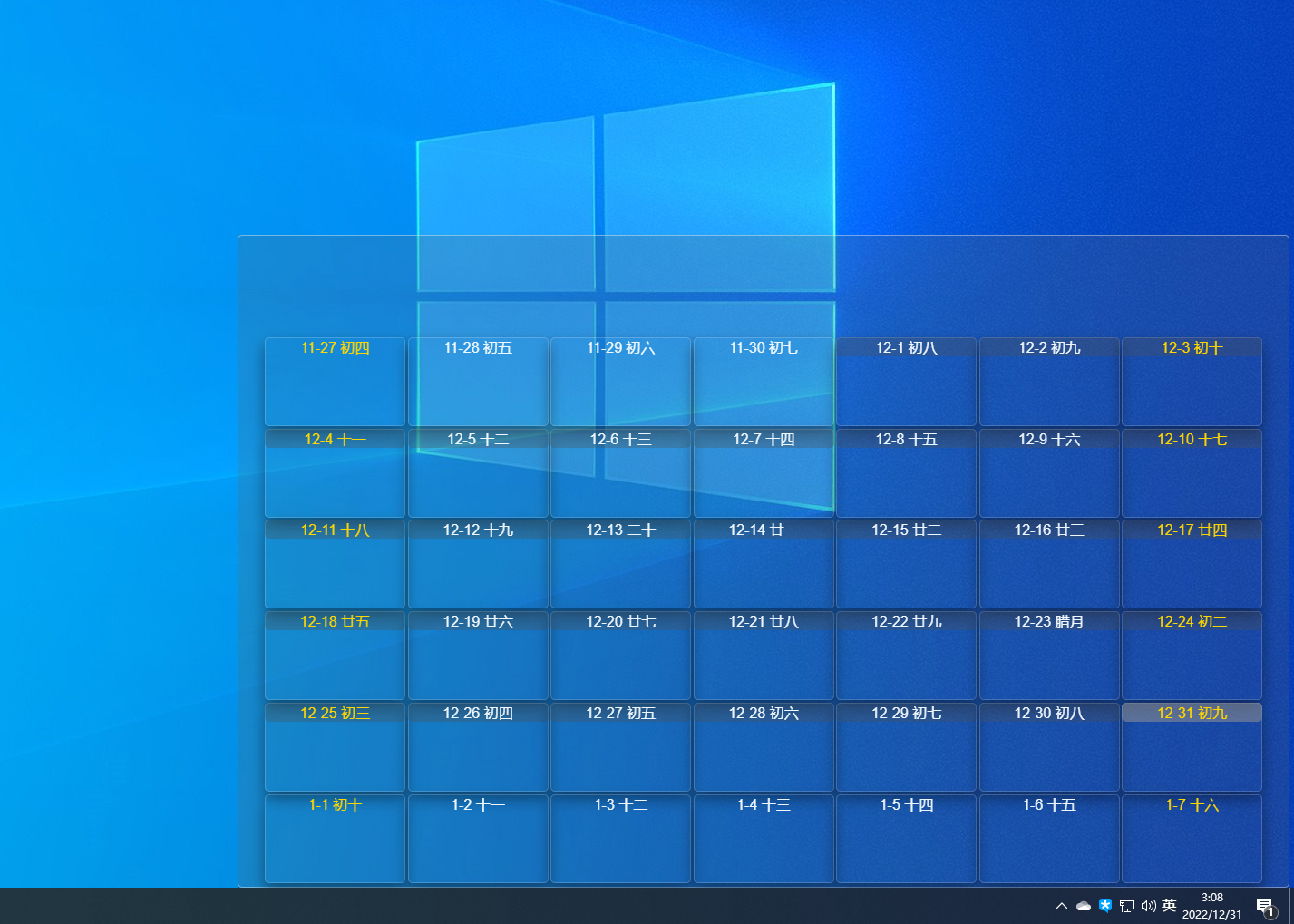Pick the 12-12 十九 date box
Image resolution: width=1294 pixels, height=924 pixels.
(478, 564)
